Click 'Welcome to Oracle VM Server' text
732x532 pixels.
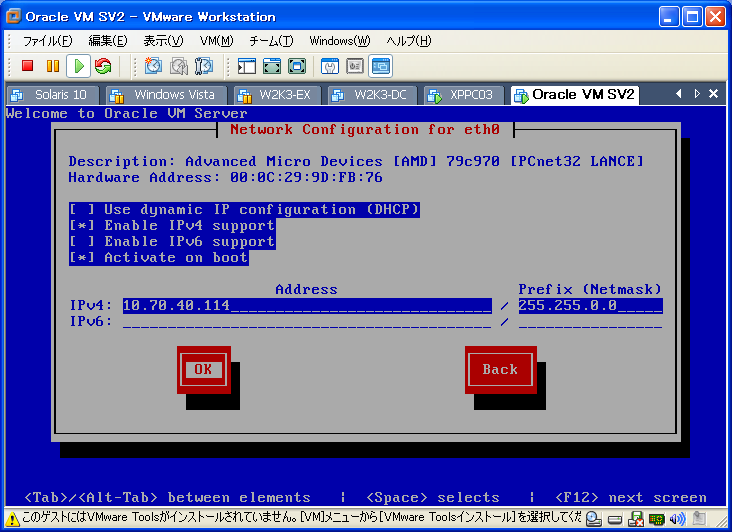point(127,113)
